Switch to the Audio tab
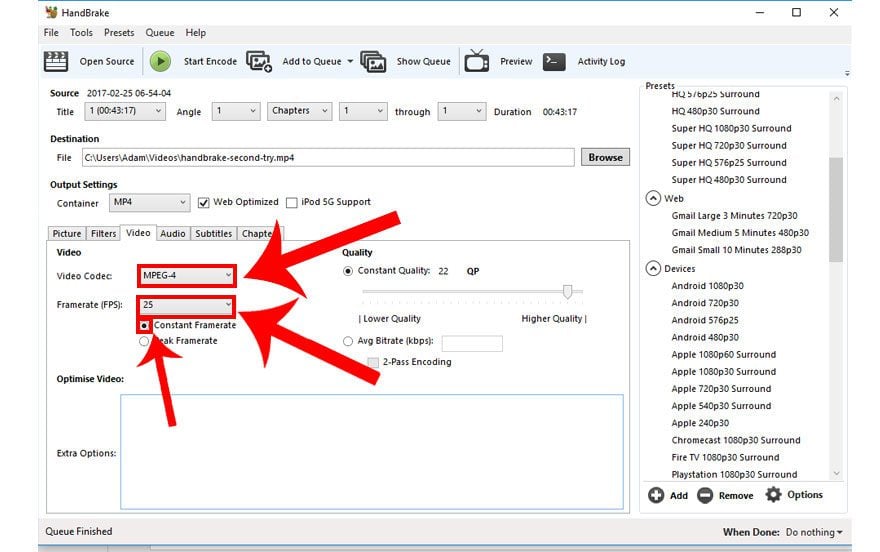Screen dimensions: 880x552 click(x=172, y=233)
